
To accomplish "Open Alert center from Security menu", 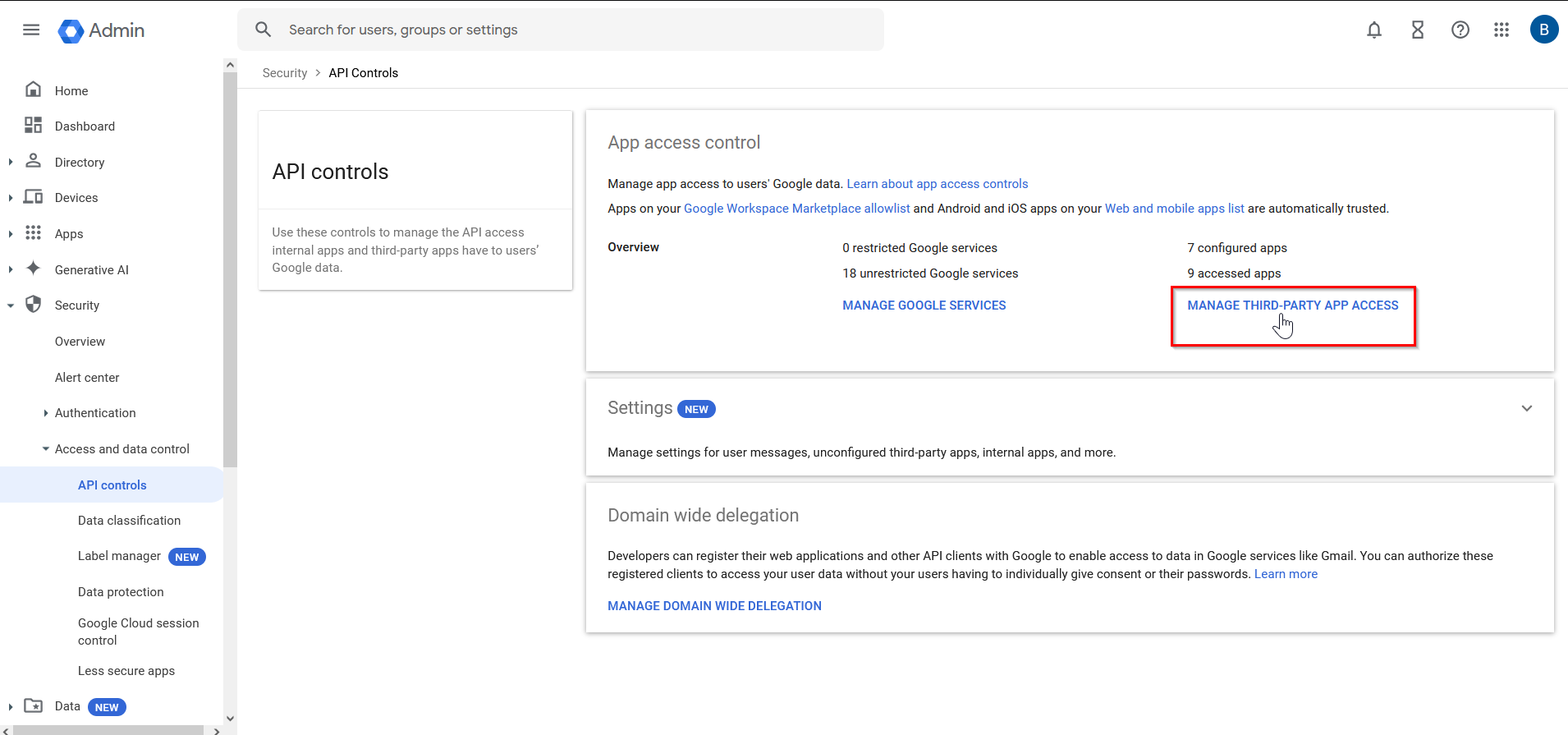I will click(x=87, y=378).
